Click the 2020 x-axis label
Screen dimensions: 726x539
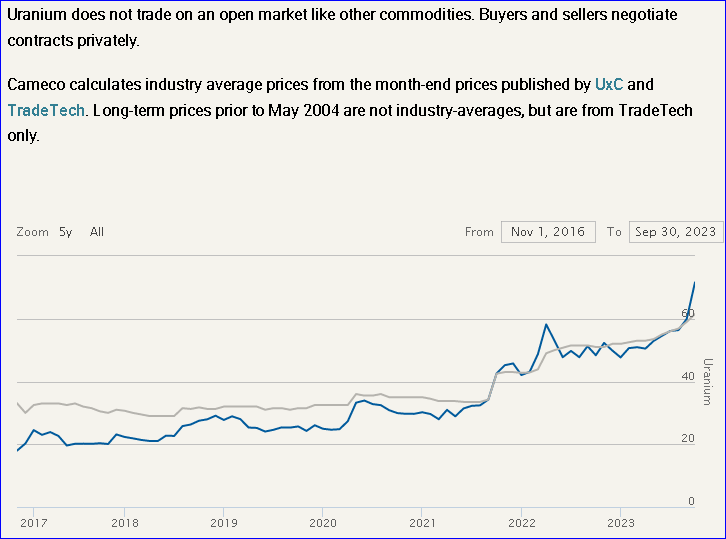tap(323, 522)
